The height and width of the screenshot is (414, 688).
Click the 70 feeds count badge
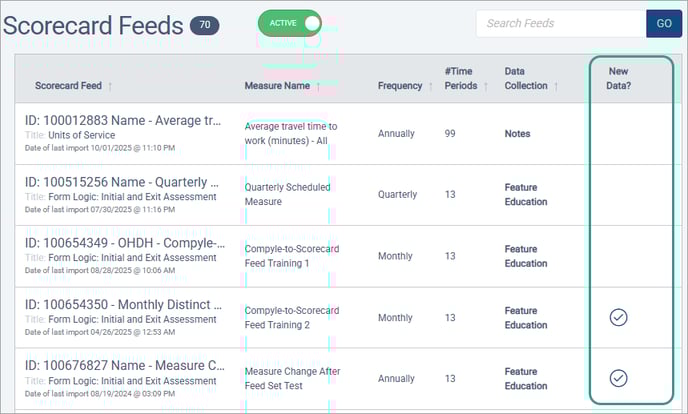tap(205, 25)
